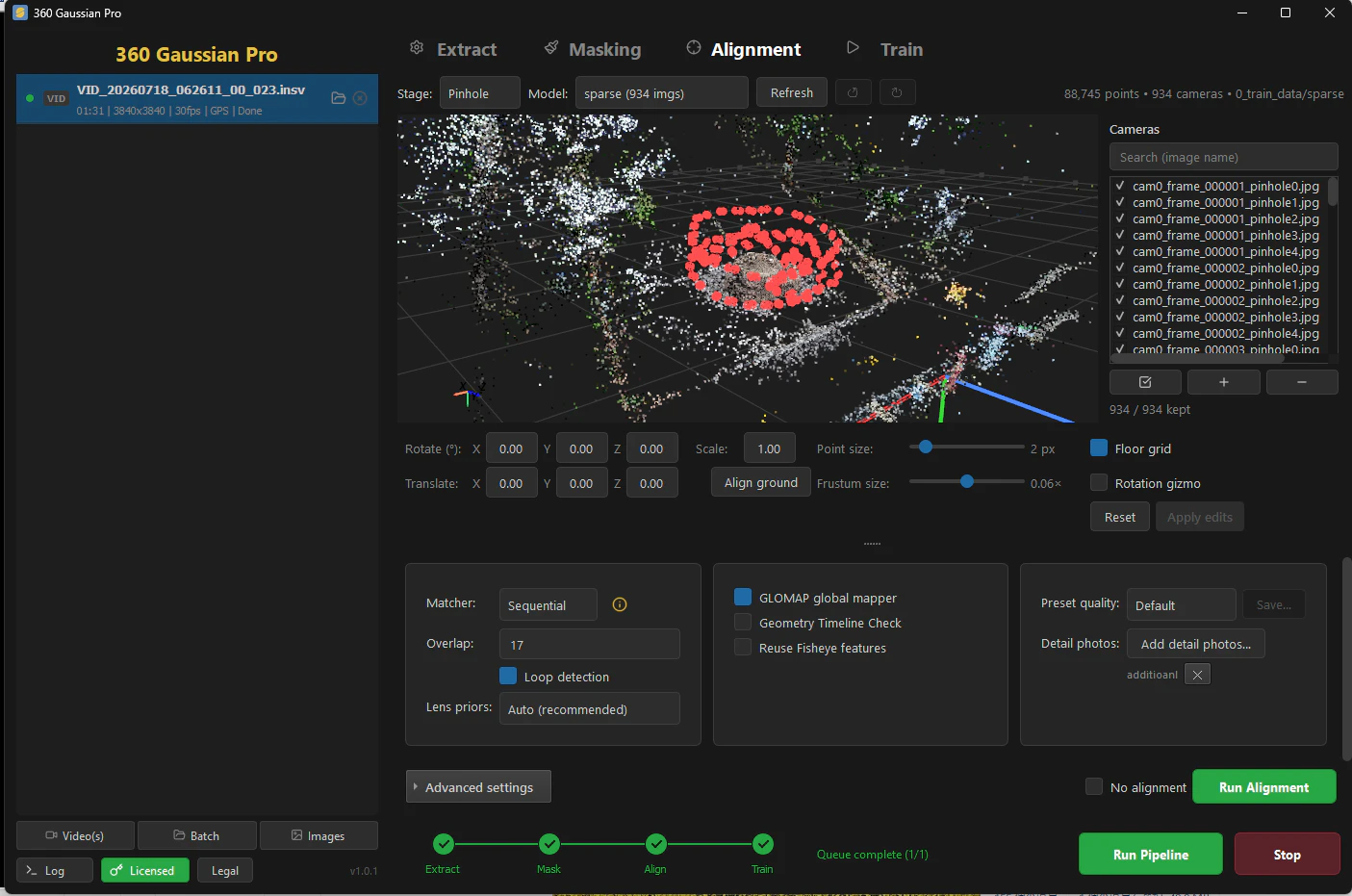Click the Reset button

pyautogui.click(x=1120, y=517)
